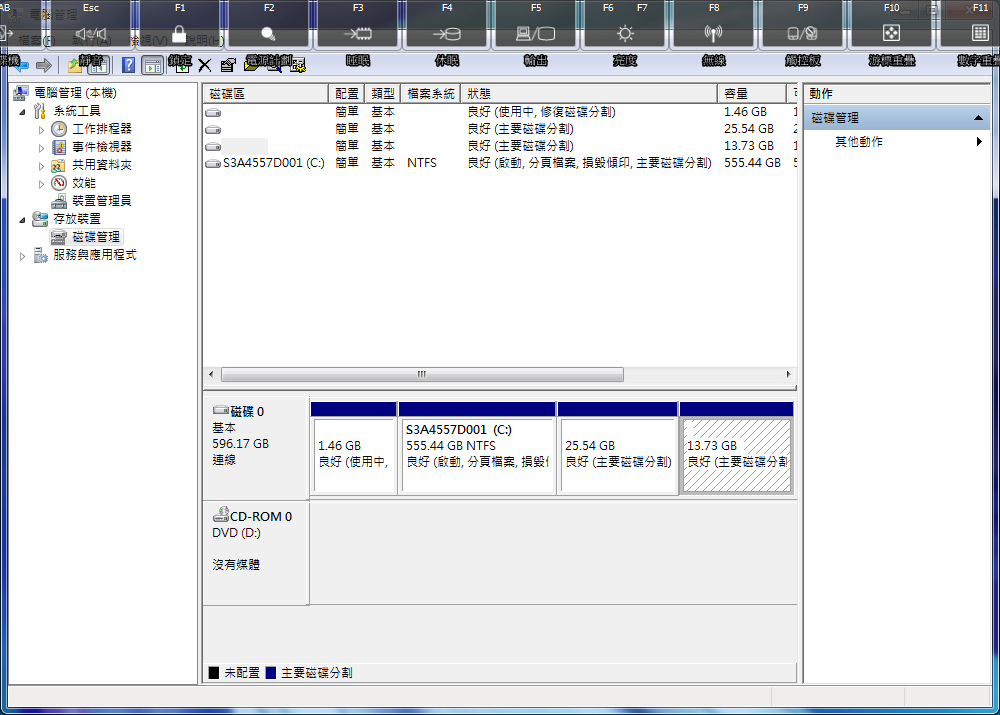Open the properties toolbar icon
Image resolution: width=1000 pixels, height=715 pixels.
[x=228, y=65]
